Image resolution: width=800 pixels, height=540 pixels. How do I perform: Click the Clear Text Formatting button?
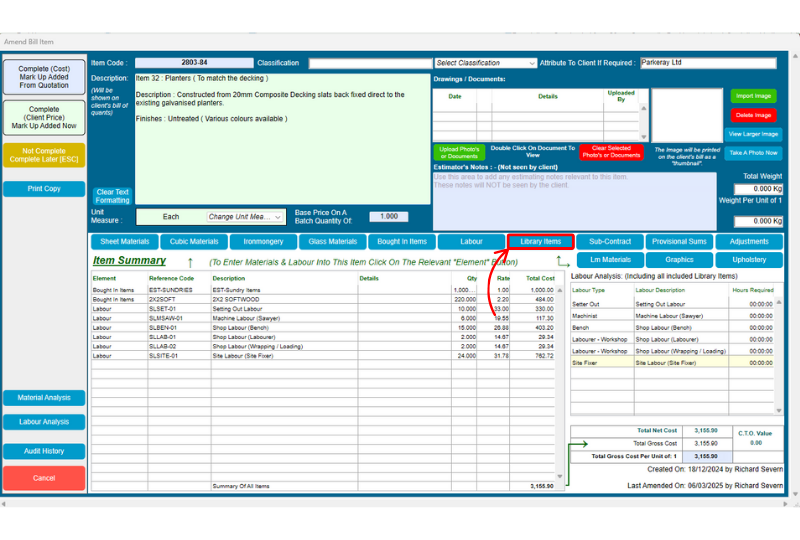pos(112,196)
